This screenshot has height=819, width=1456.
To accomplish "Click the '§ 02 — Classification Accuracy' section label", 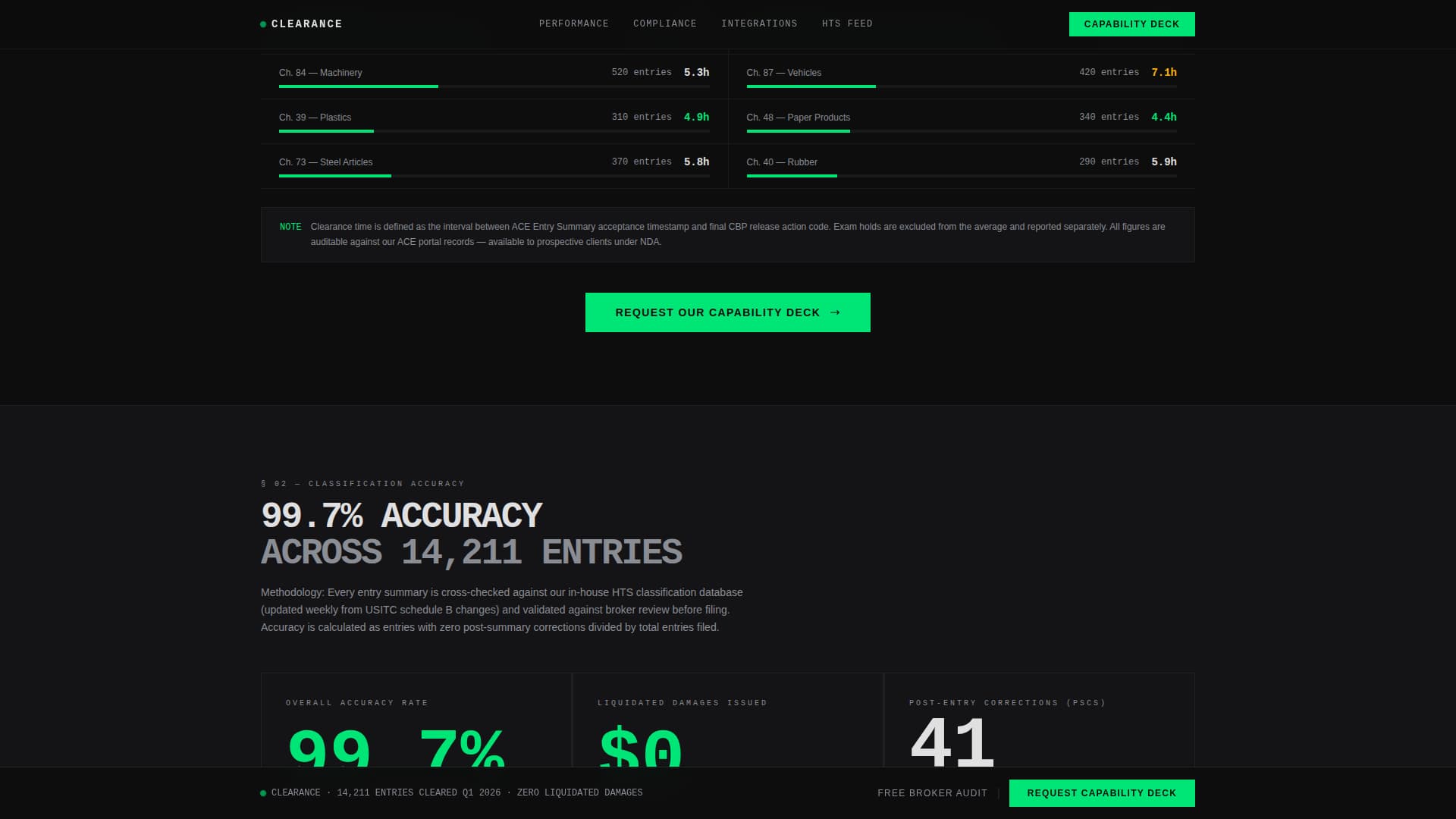I will (362, 484).
